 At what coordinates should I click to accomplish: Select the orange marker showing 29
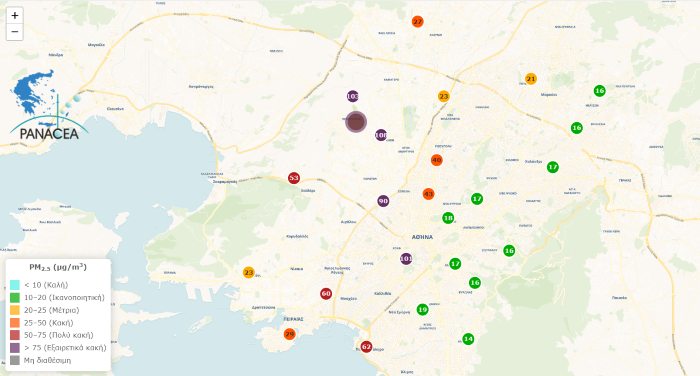pyautogui.click(x=289, y=334)
